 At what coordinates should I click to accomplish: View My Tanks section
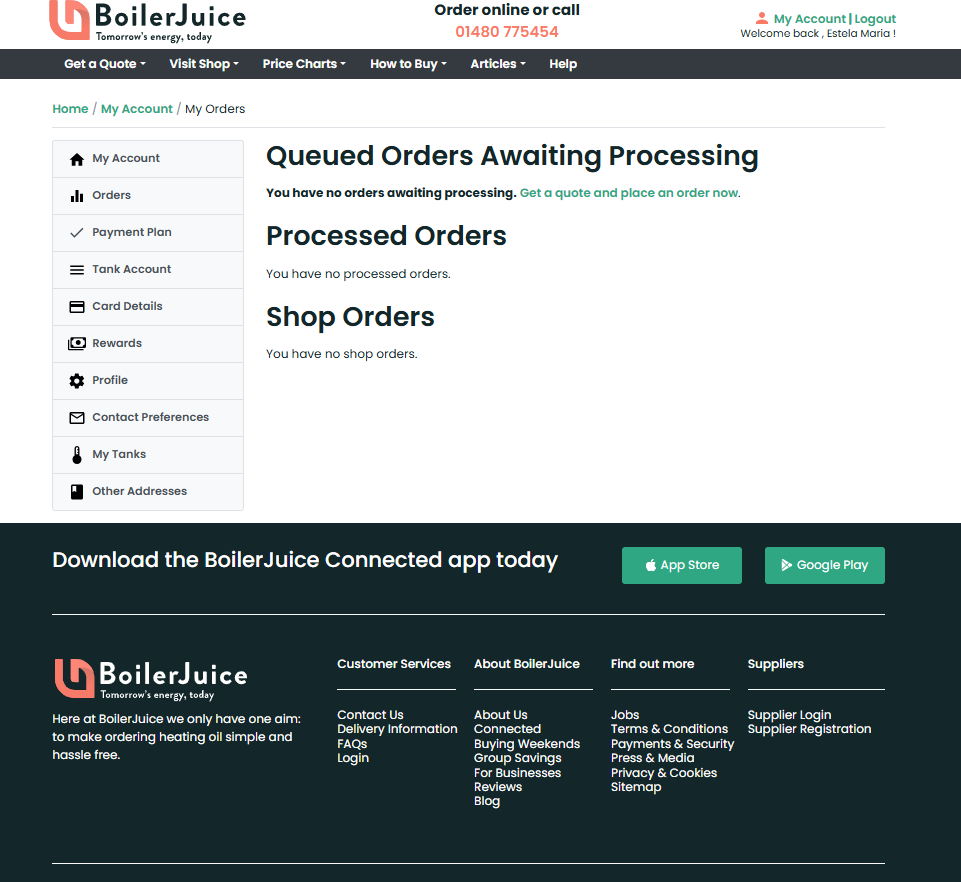(x=148, y=455)
